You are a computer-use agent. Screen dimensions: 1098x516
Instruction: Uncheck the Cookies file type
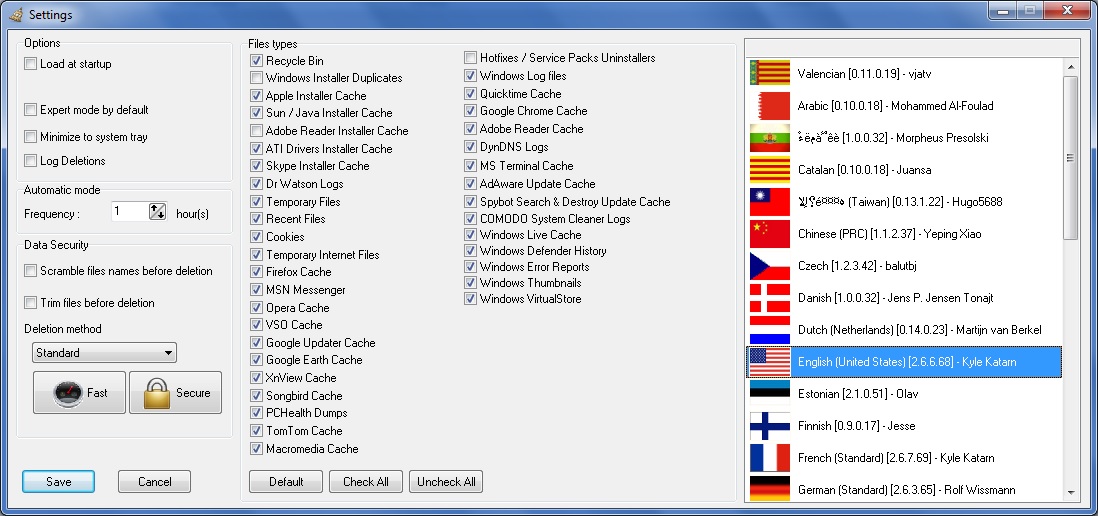tap(256, 237)
